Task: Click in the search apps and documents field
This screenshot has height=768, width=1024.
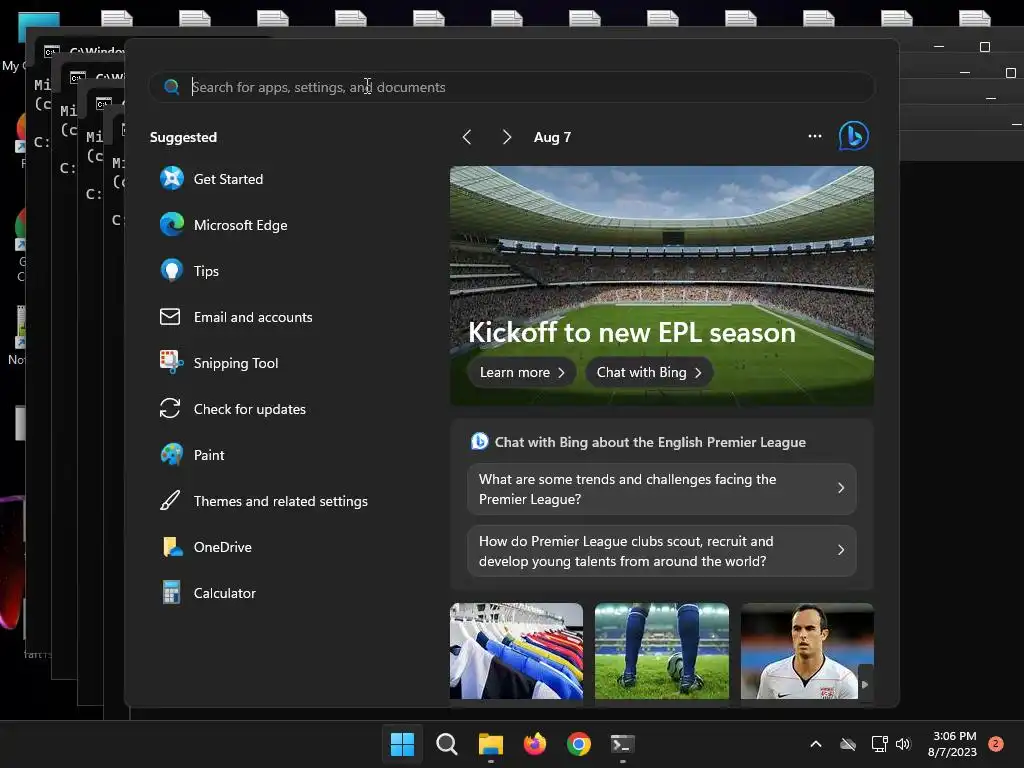Action: pyautogui.click(x=511, y=87)
